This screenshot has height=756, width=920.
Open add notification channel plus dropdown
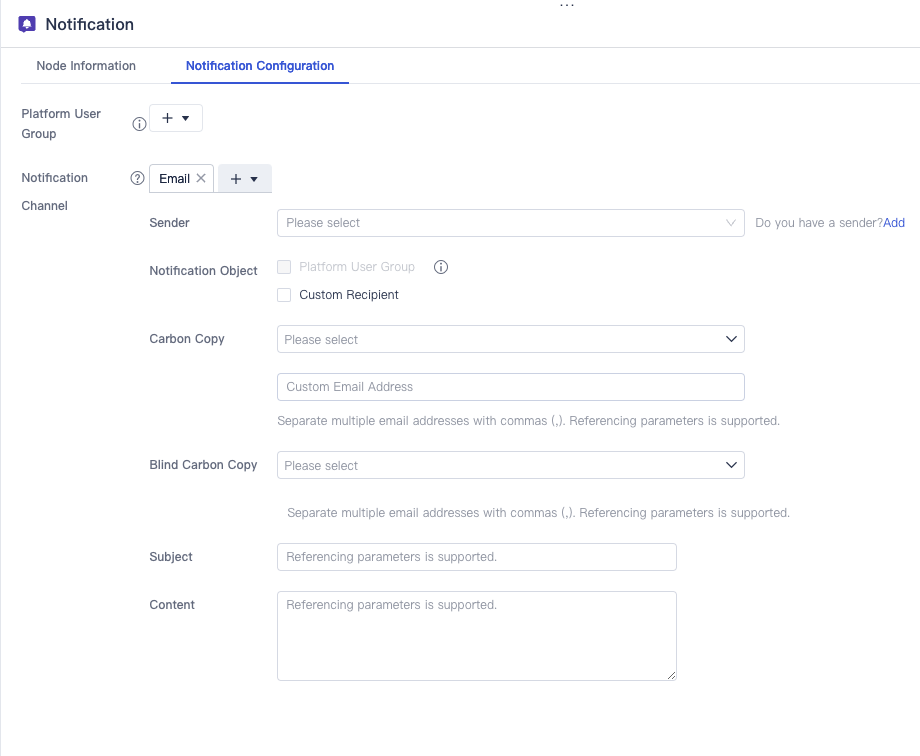tap(245, 178)
